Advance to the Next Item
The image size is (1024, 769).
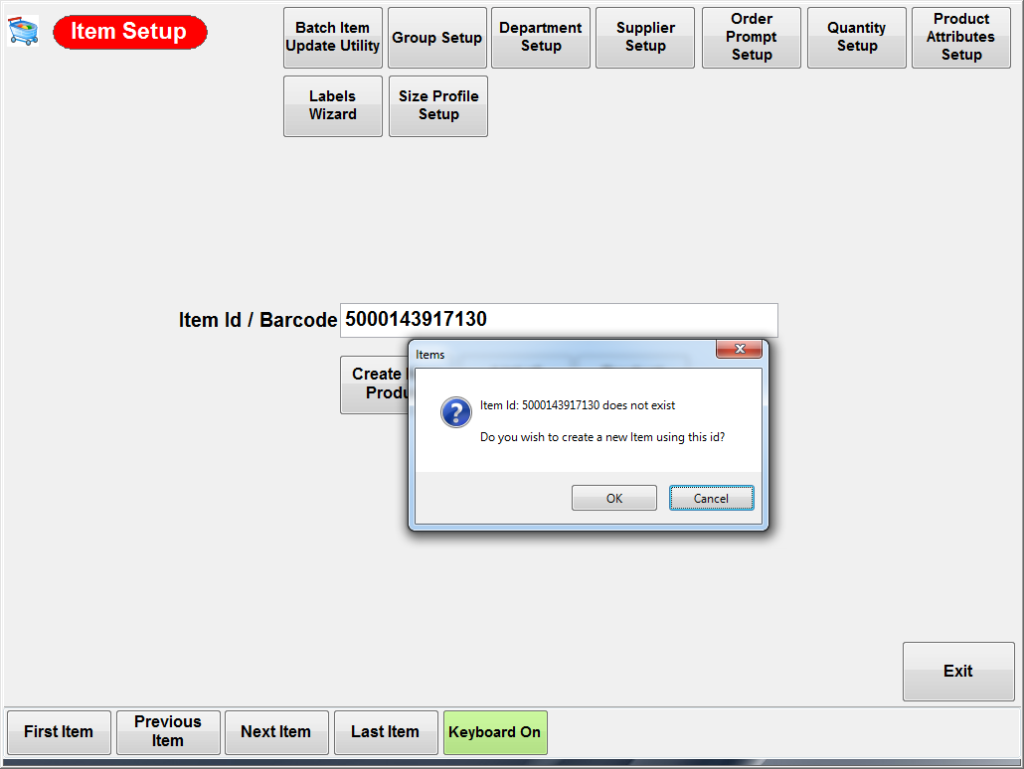(276, 732)
